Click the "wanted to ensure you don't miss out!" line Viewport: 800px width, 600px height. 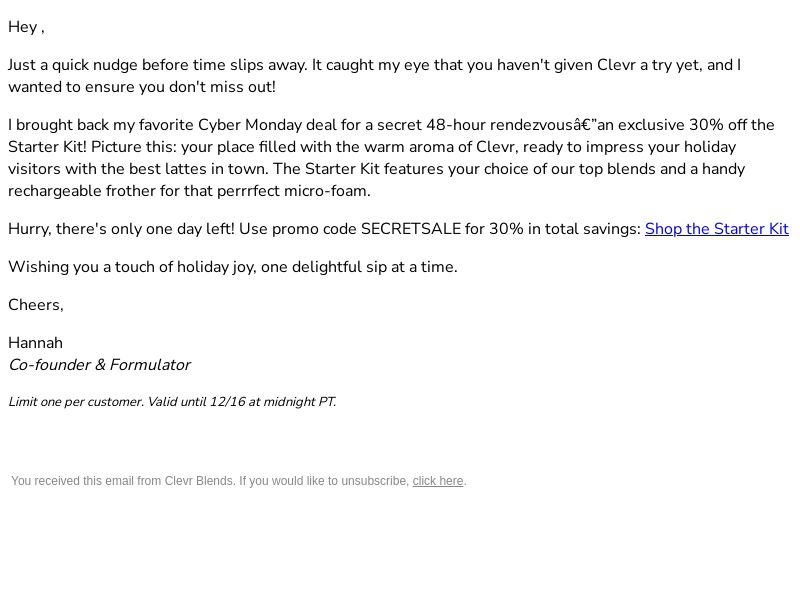pyautogui.click(x=142, y=87)
